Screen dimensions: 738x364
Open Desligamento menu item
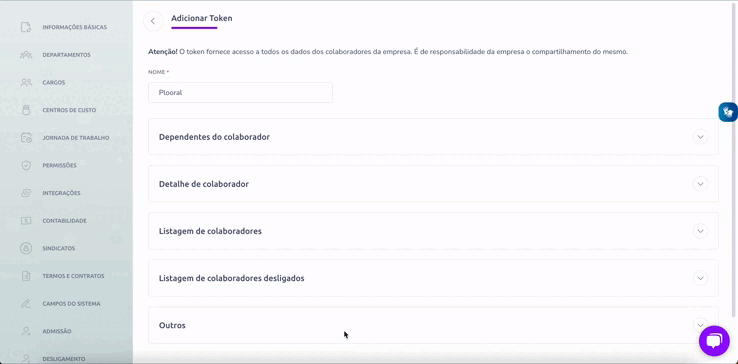tap(64, 359)
